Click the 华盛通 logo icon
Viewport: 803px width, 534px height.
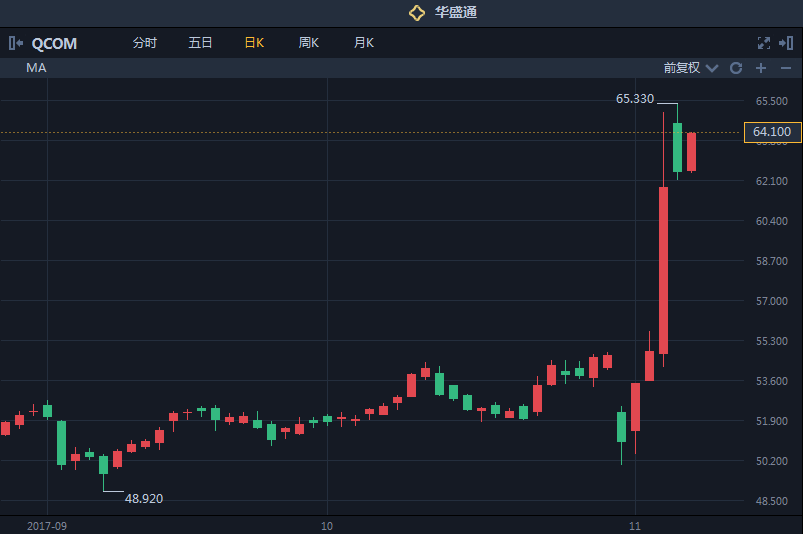click(417, 13)
